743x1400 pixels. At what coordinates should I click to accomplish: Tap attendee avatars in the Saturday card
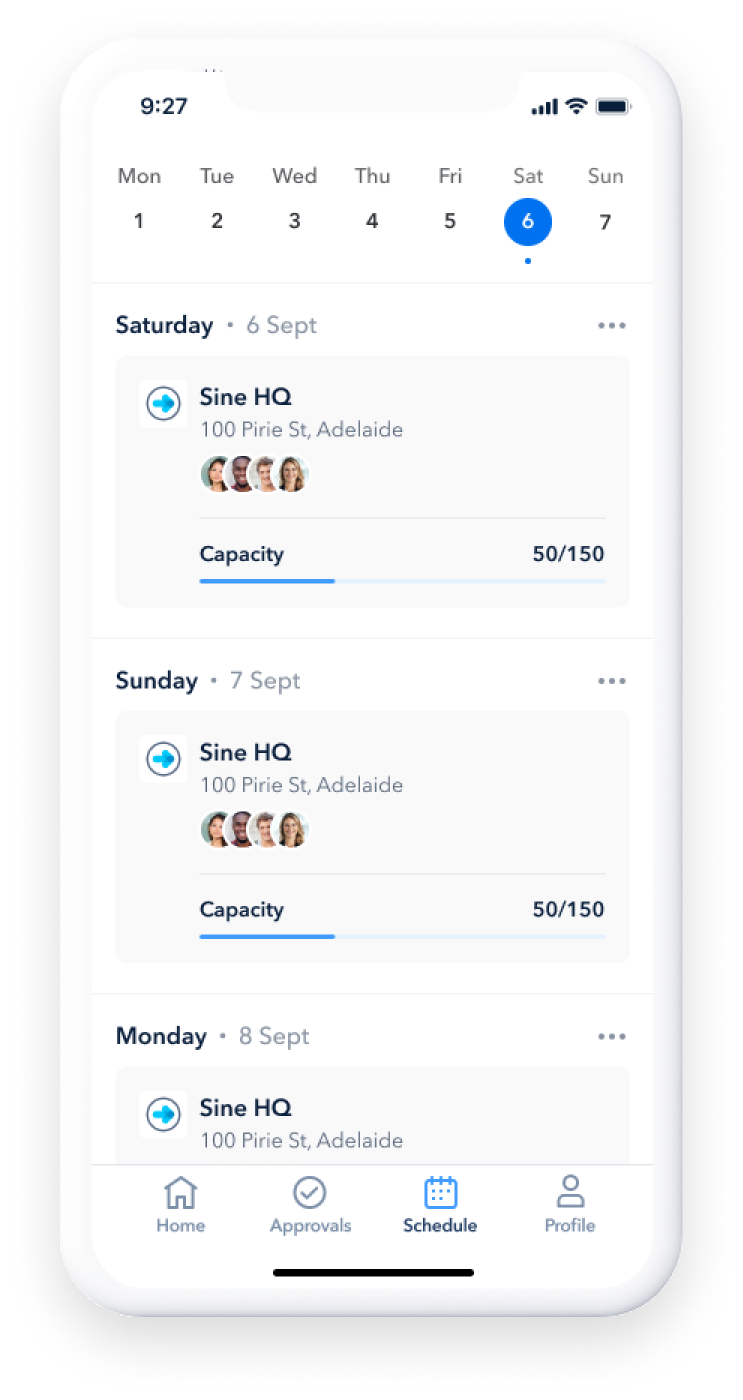pyautogui.click(x=255, y=474)
